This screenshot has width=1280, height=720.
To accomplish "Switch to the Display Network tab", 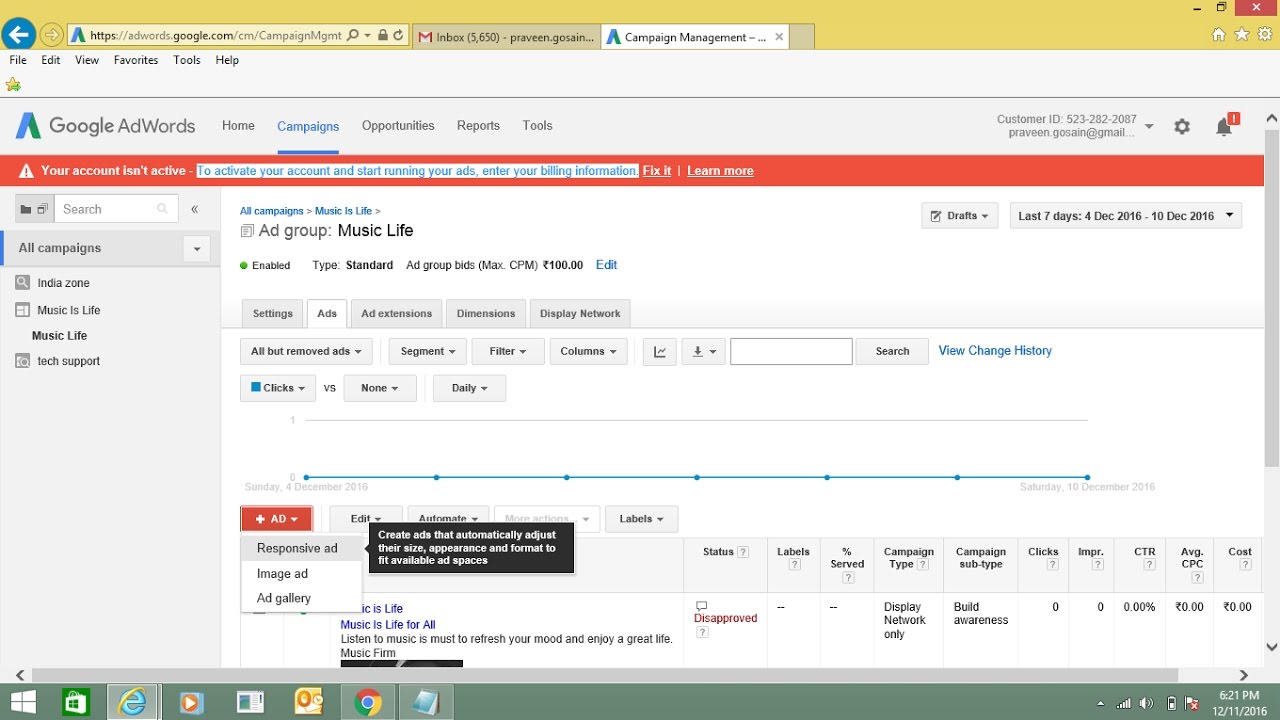I will pos(580,314).
